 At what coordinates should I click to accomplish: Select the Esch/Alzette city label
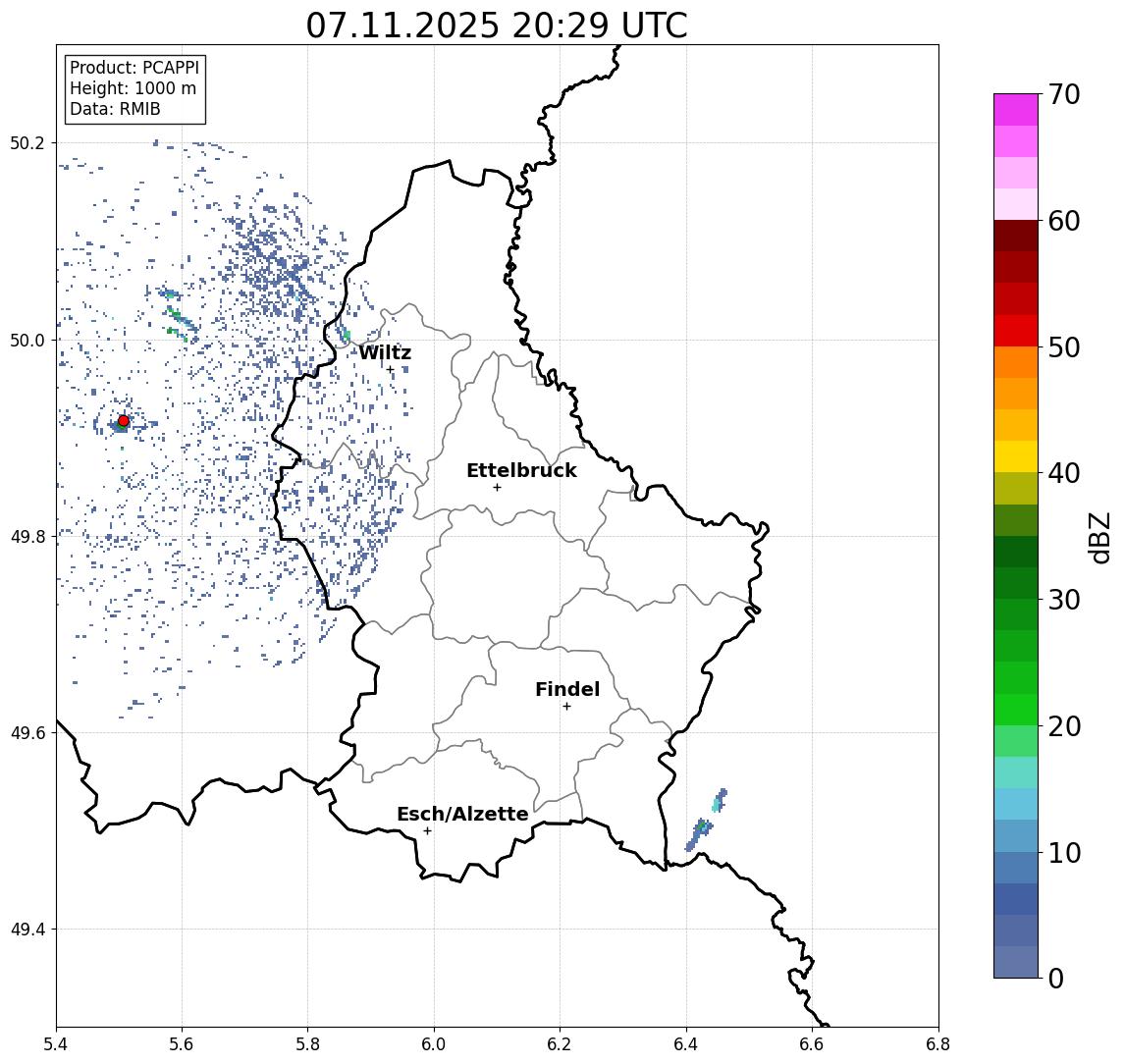tap(462, 814)
